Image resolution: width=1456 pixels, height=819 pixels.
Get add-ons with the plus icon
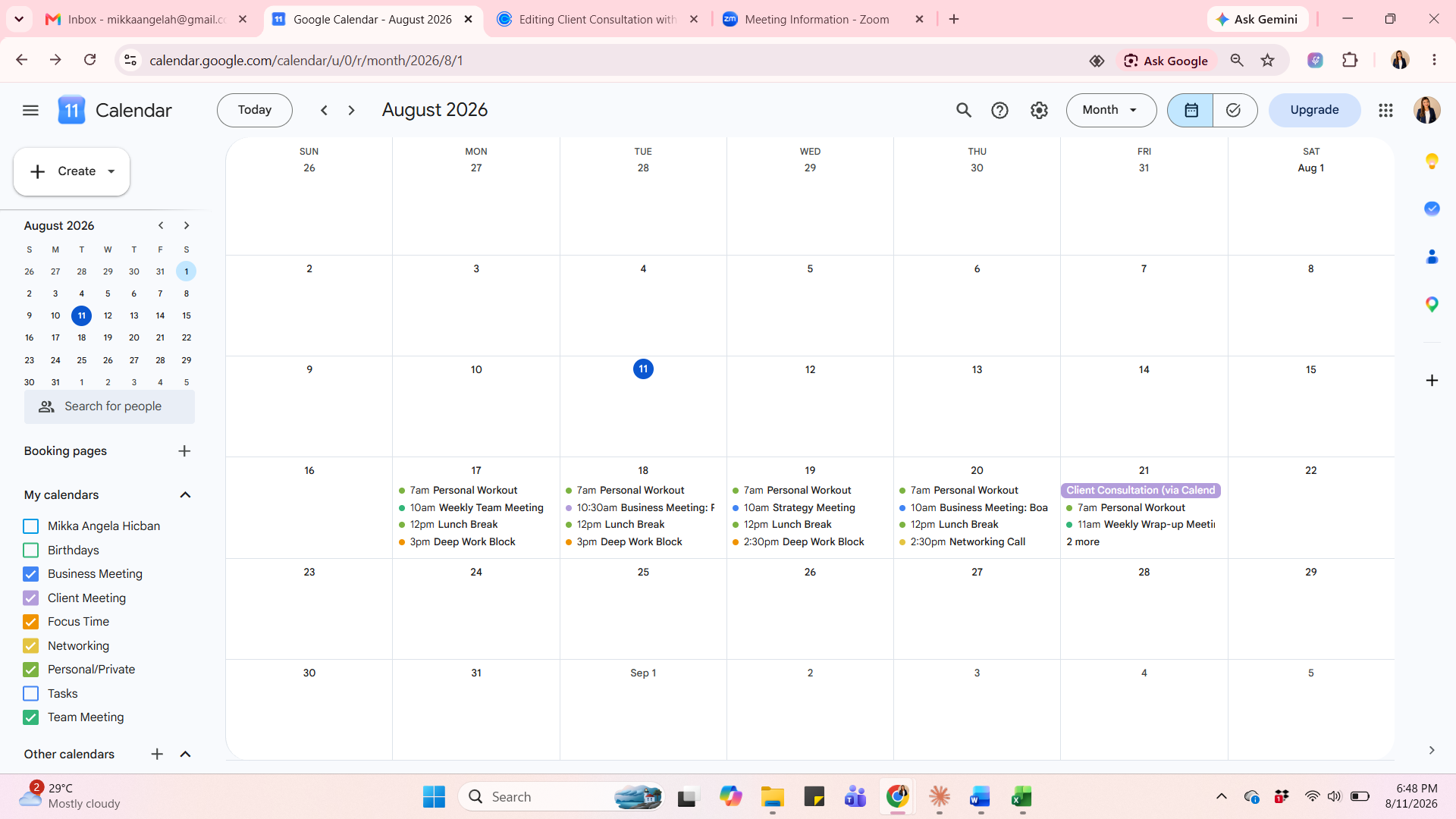coord(1432,381)
